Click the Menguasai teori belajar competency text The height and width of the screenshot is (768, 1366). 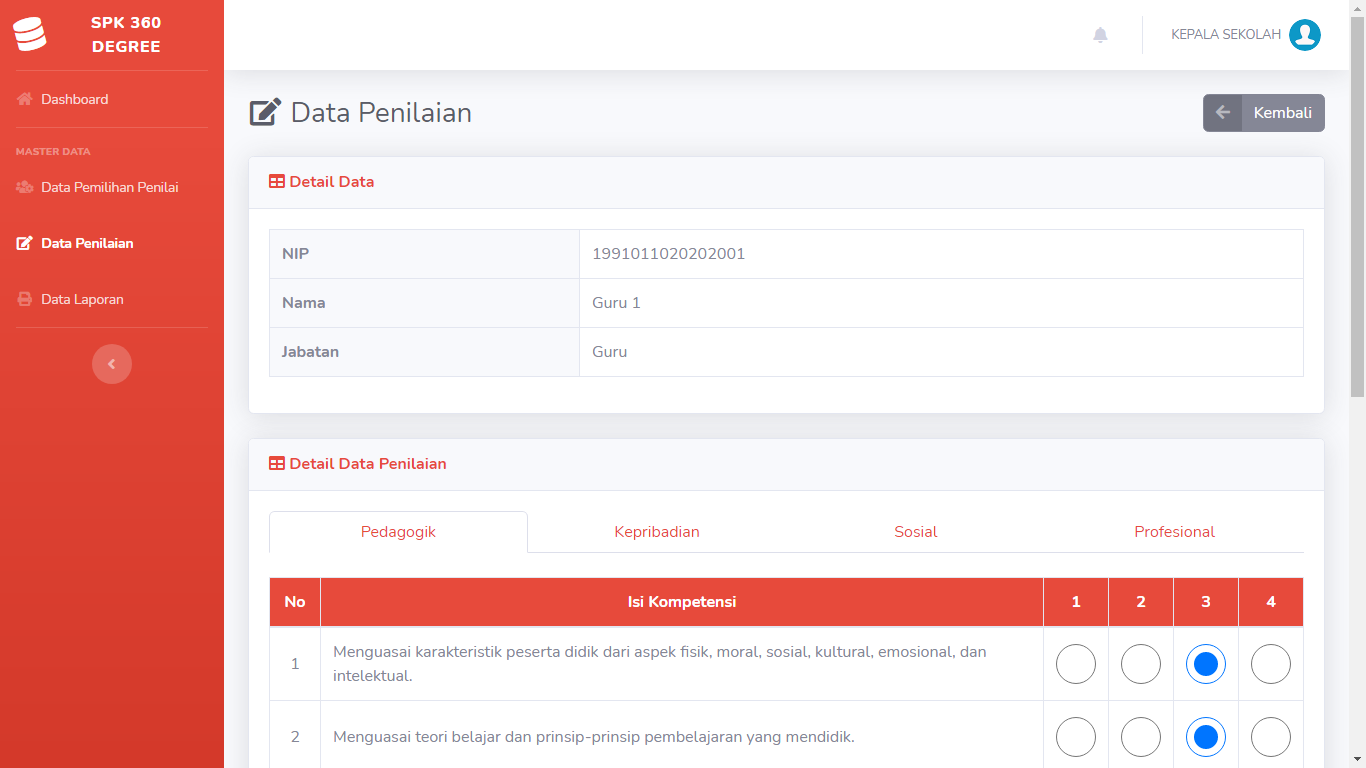point(594,737)
